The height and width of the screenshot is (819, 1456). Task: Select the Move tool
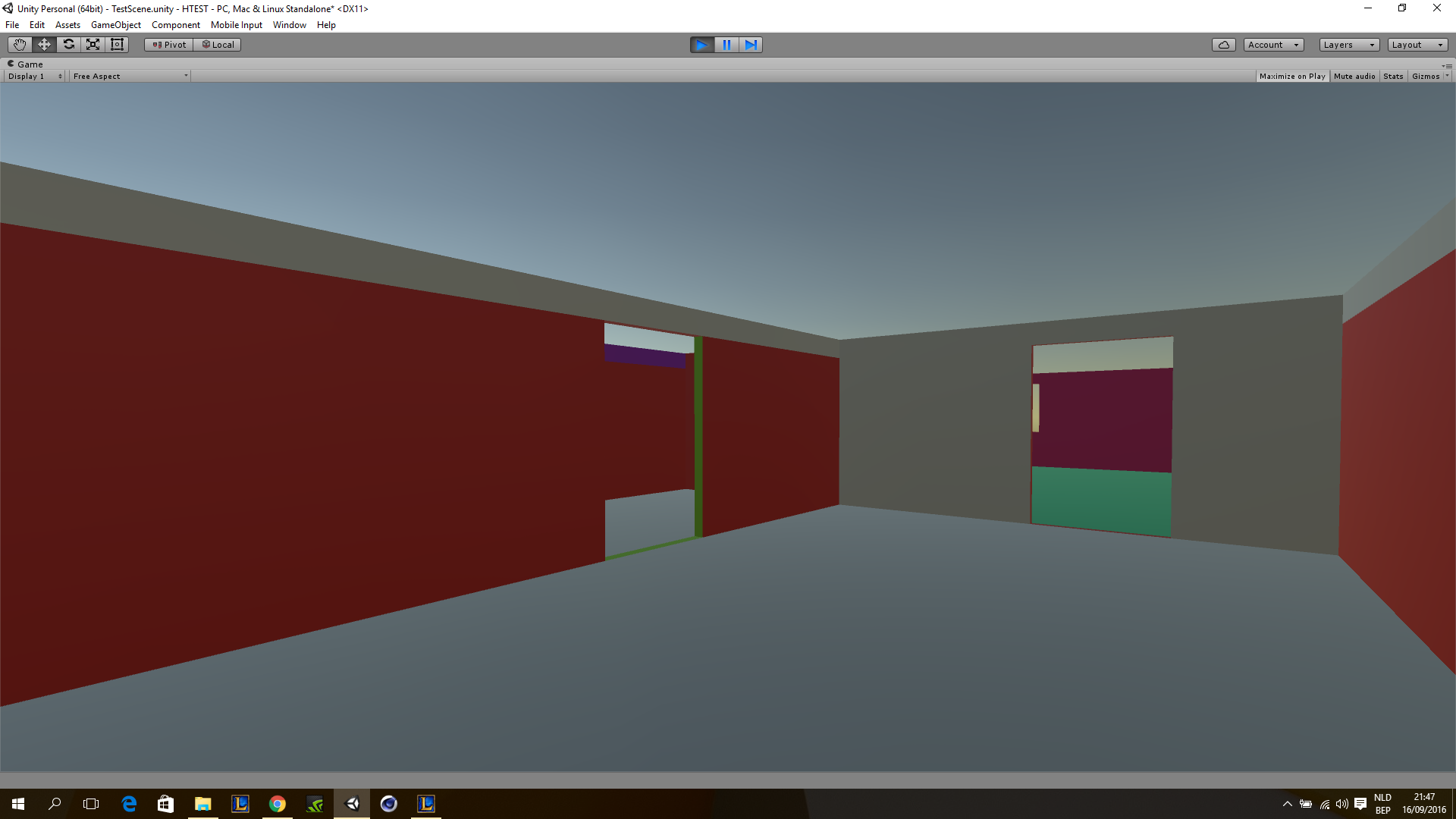tap(44, 45)
